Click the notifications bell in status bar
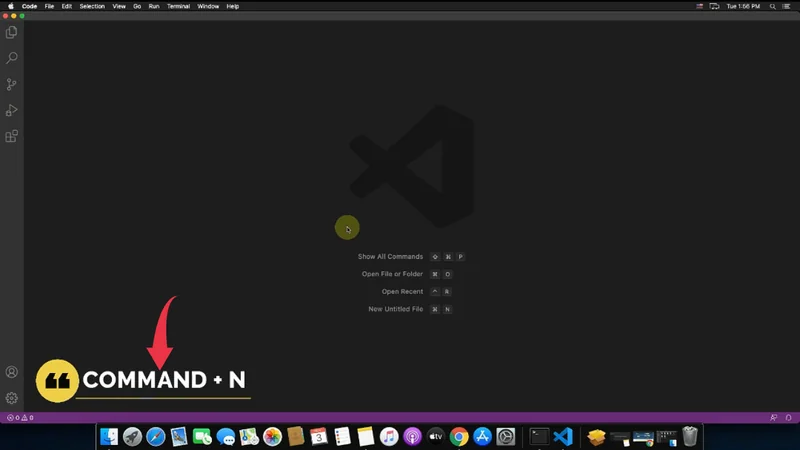Viewport: 800px width, 450px height. (x=789, y=417)
